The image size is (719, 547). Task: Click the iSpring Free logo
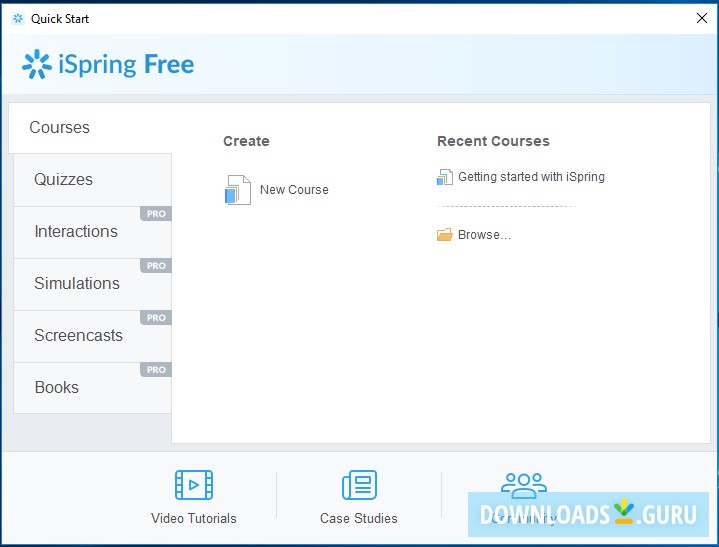108,64
